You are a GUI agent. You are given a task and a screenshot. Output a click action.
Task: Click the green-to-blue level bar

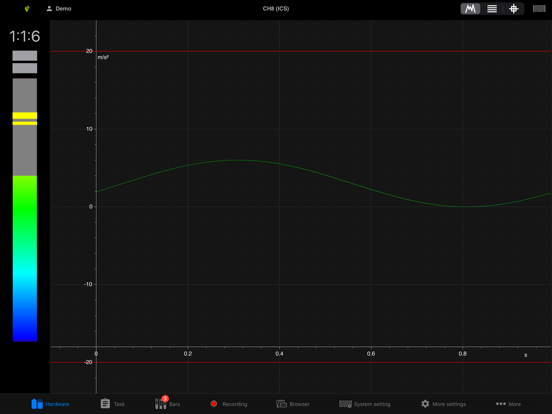25,258
